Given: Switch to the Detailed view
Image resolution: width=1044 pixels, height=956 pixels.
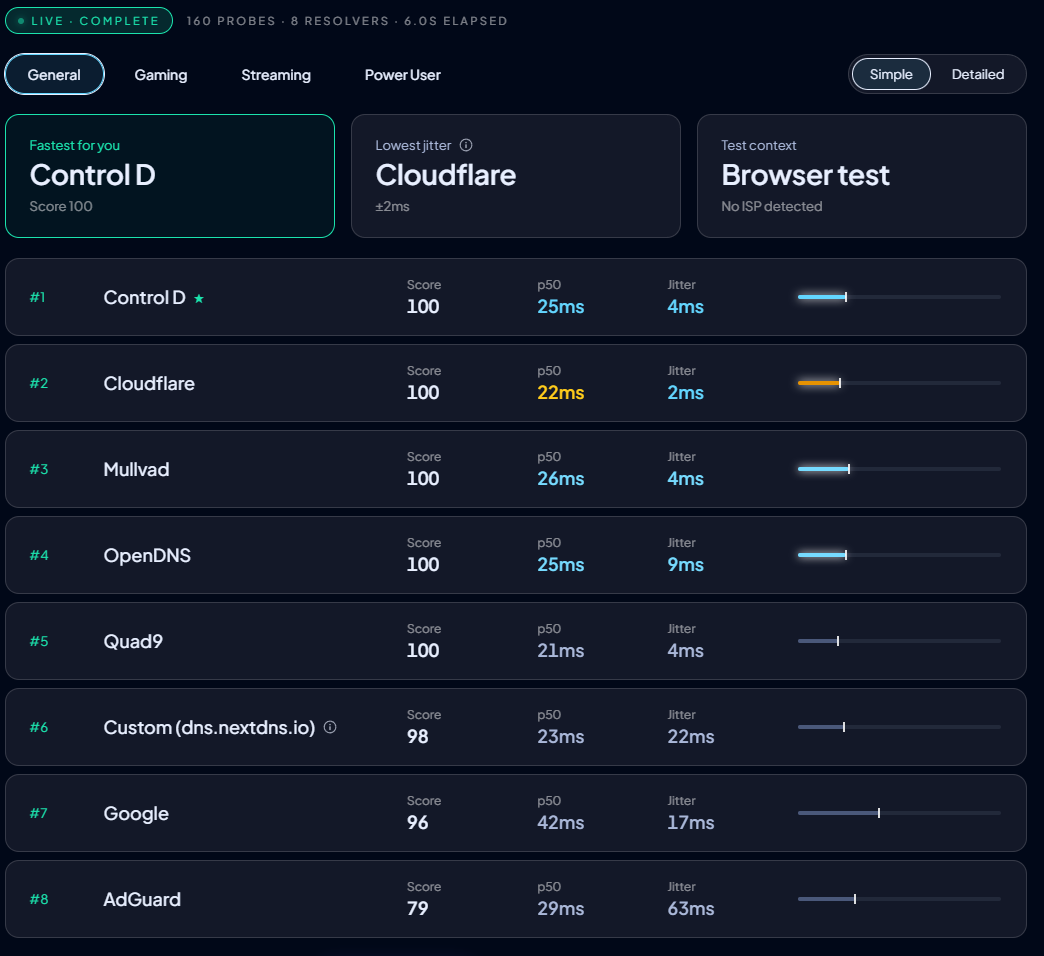Looking at the screenshot, I should click(x=977, y=74).
